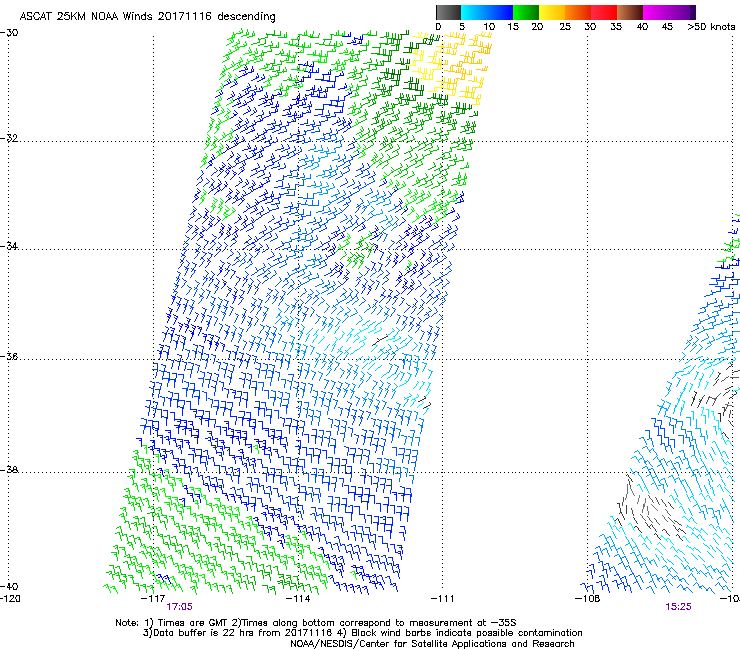
Task: Click the orange 25-30 knots color segment
Action: tap(578, 12)
